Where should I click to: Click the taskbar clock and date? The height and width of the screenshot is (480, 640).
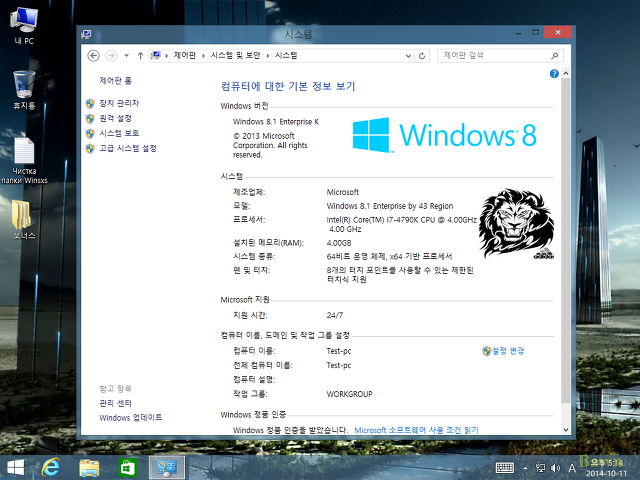606,468
